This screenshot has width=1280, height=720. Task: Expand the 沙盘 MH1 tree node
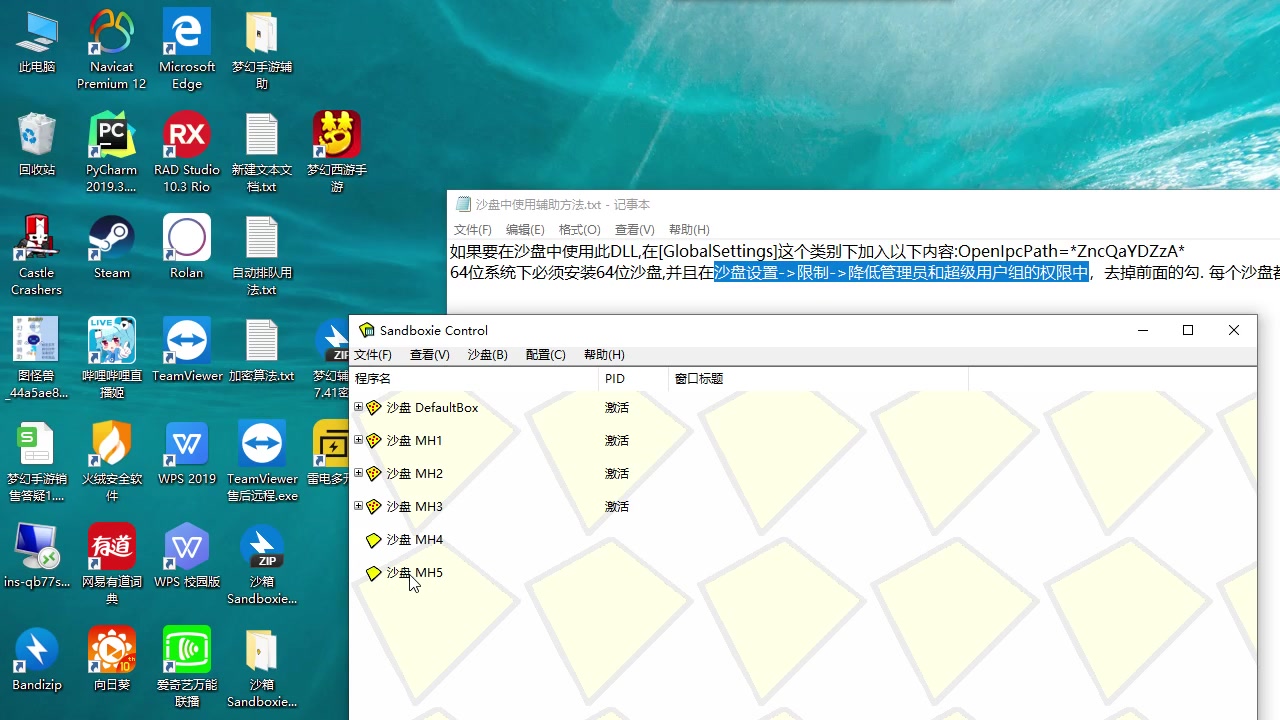(x=358, y=440)
